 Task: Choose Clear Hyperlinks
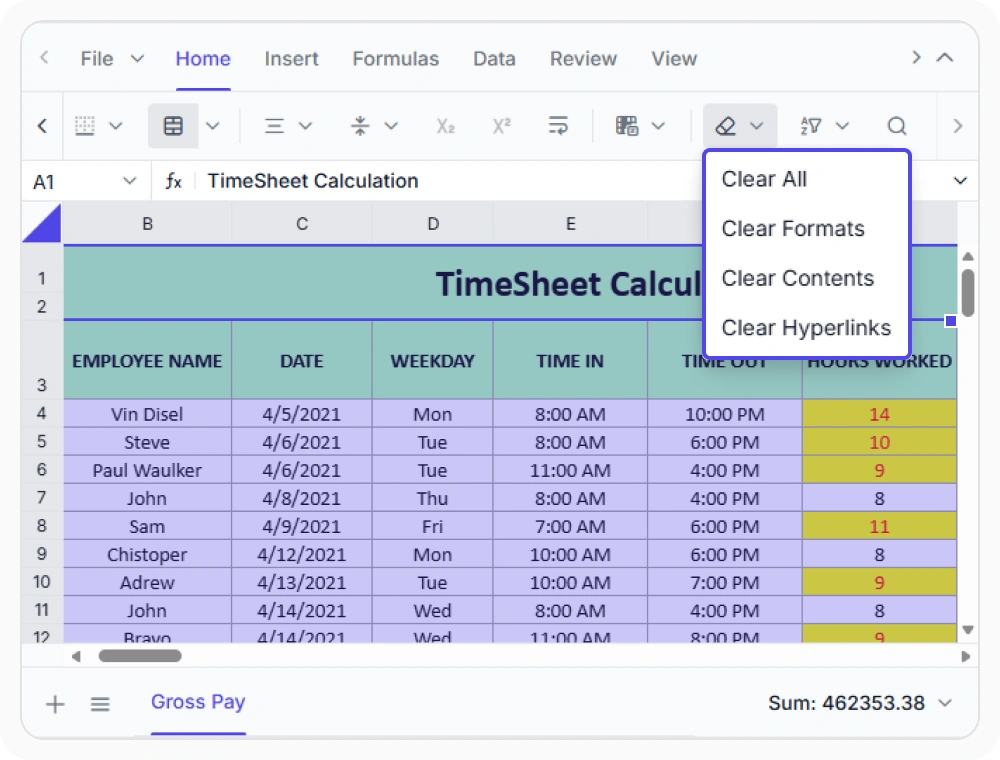click(807, 328)
